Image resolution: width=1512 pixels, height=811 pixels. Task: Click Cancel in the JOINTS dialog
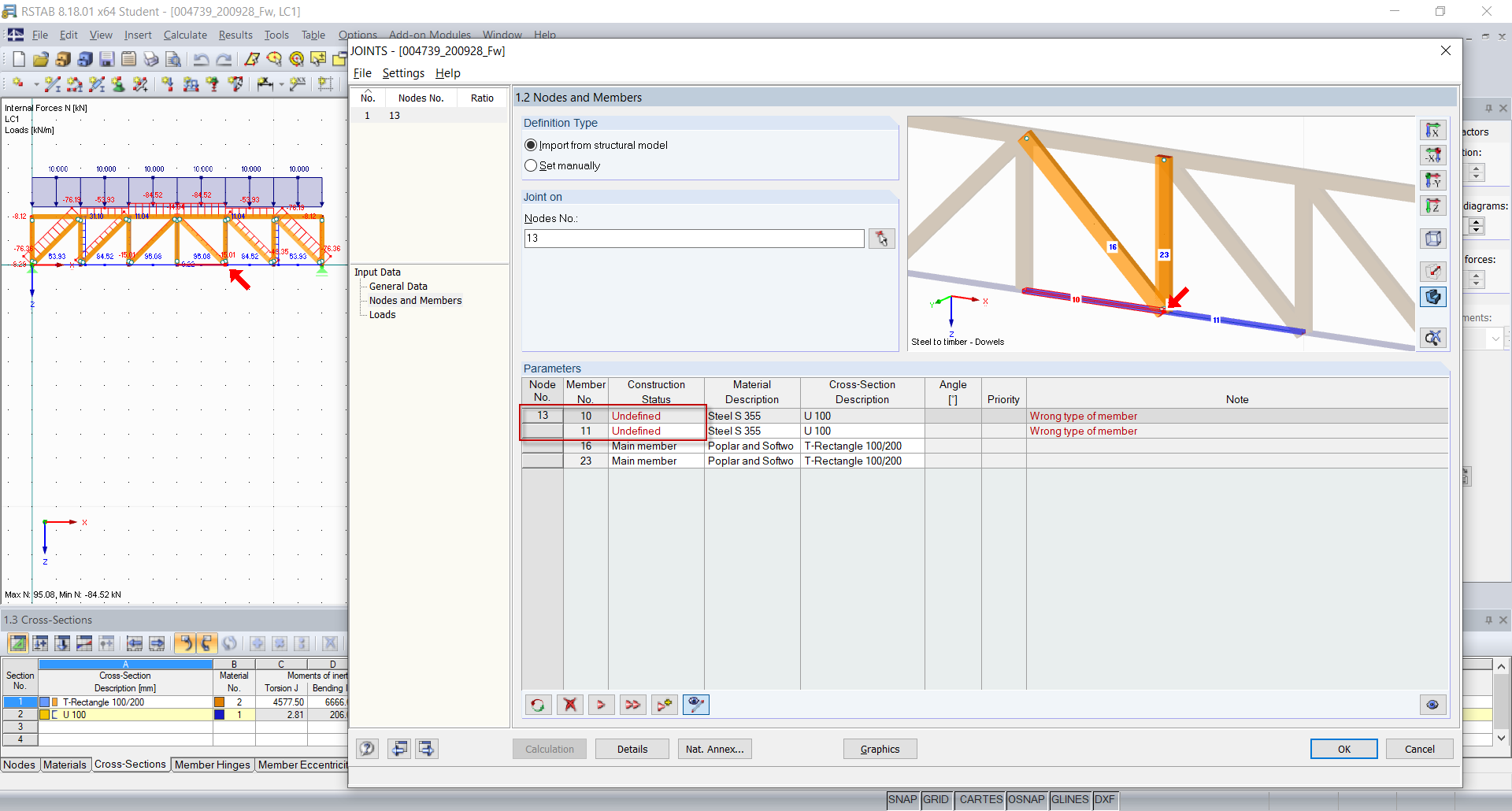1420,749
